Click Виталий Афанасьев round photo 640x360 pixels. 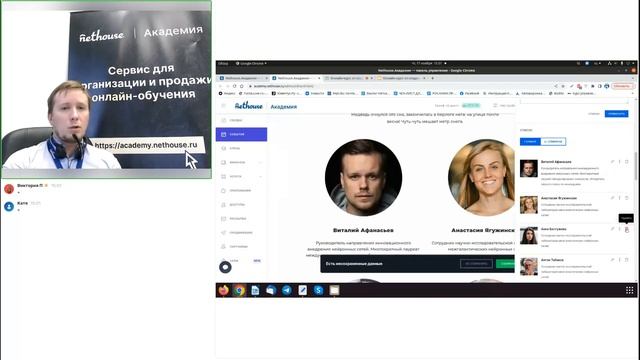363,178
